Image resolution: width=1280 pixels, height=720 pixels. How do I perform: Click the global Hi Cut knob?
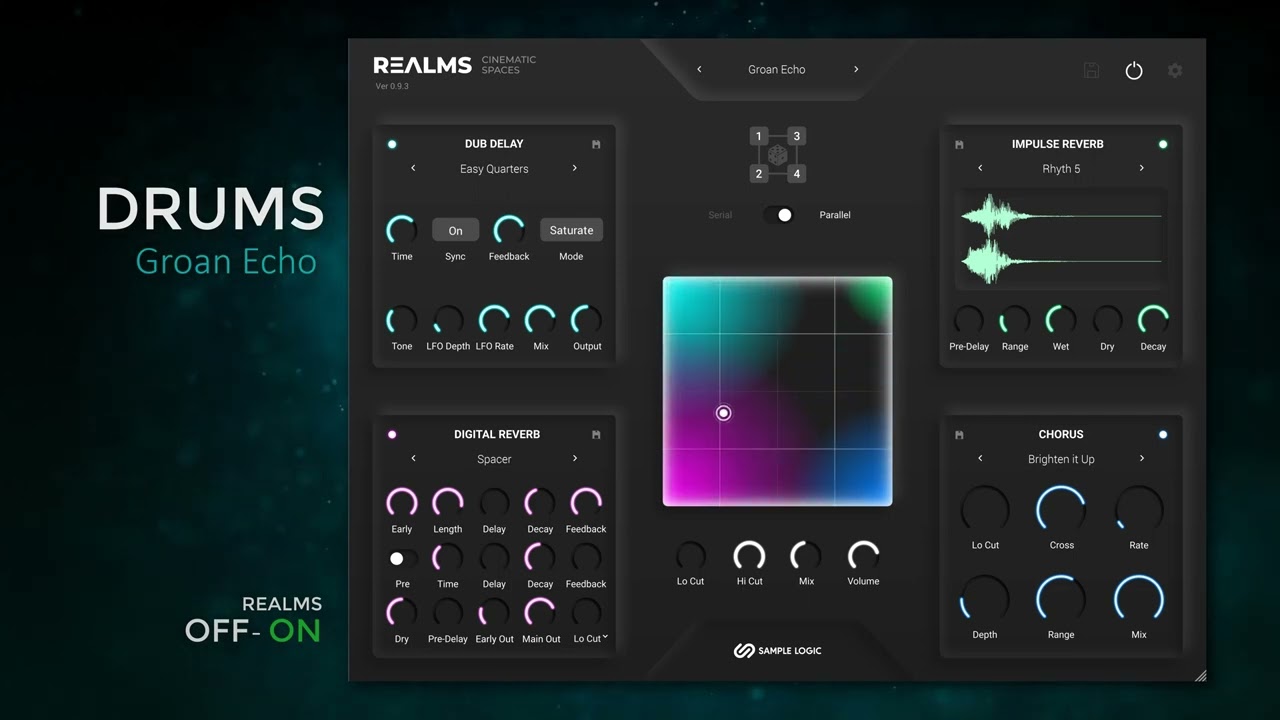pyautogui.click(x=749, y=556)
